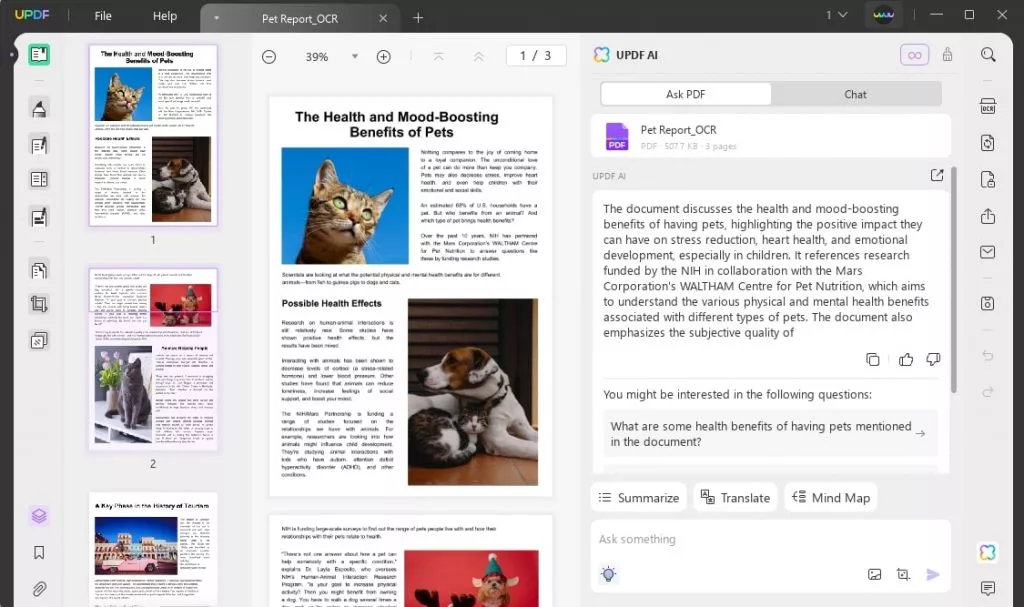Image resolution: width=1024 pixels, height=607 pixels.
Task: Close the Pet Report_OCR tab
Action: pos(383,18)
